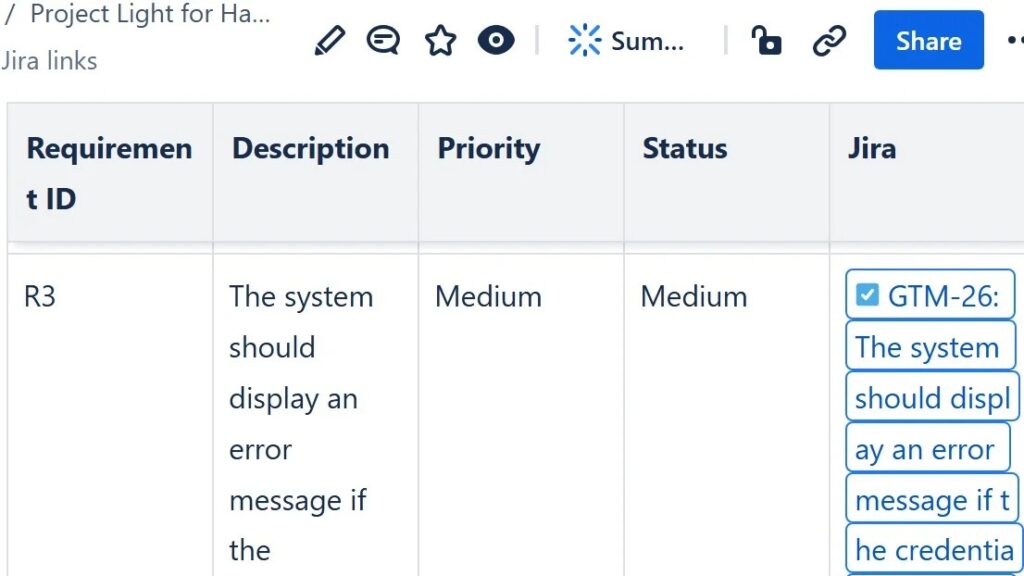Click the GTM-26 task type checkbox icon
The height and width of the screenshot is (576, 1024).
coord(867,295)
